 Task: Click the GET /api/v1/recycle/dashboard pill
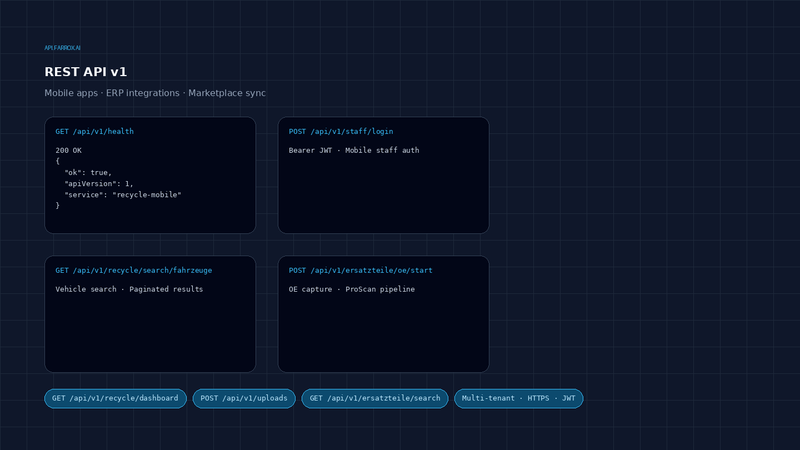click(x=115, y=398)
